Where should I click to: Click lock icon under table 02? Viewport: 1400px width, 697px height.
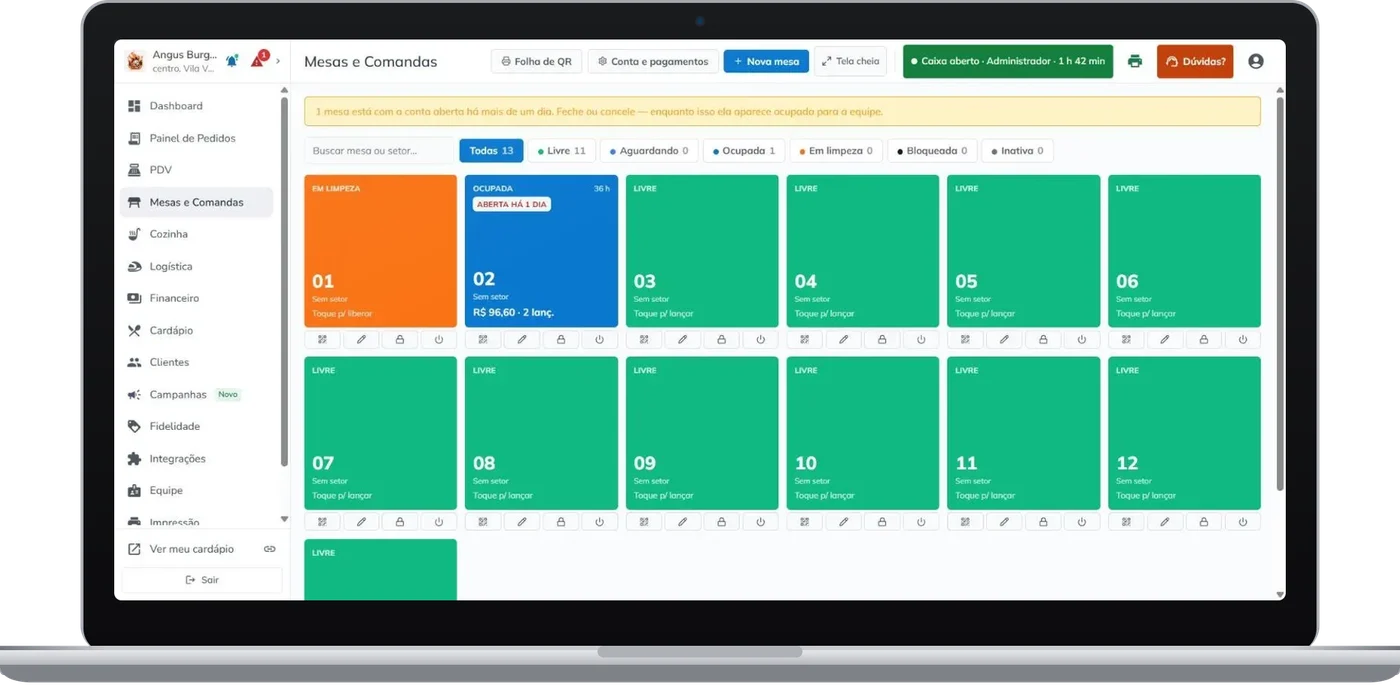point(561,340)
